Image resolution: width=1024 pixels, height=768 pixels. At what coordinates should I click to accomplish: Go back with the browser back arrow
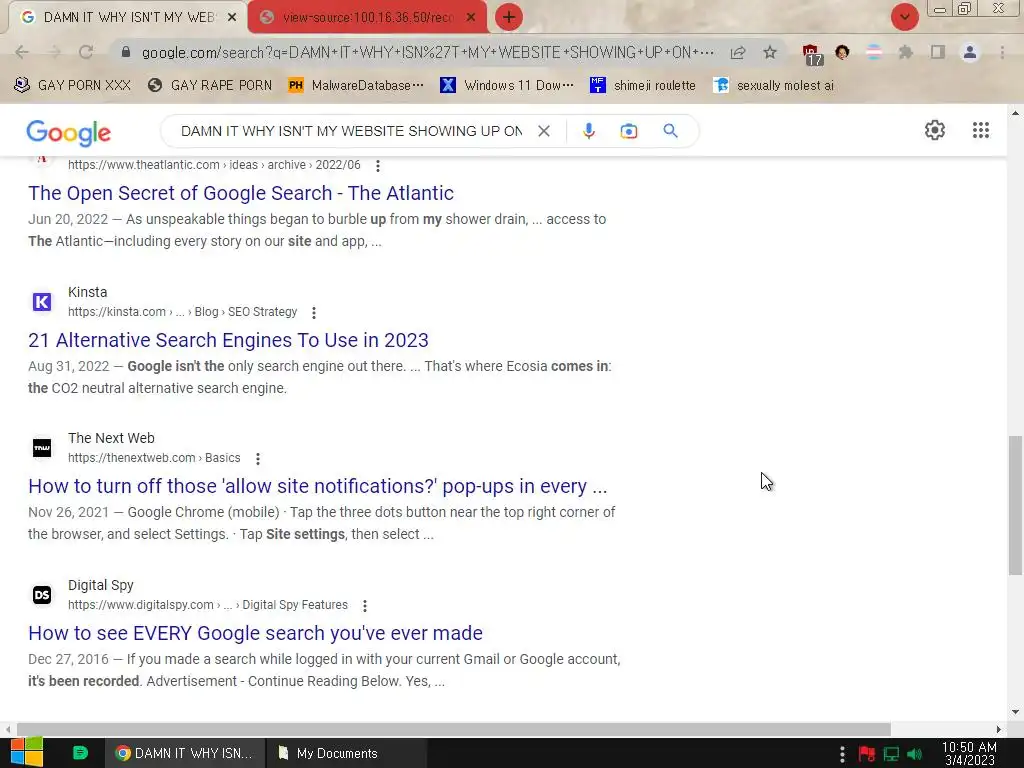tap(22, 52)
